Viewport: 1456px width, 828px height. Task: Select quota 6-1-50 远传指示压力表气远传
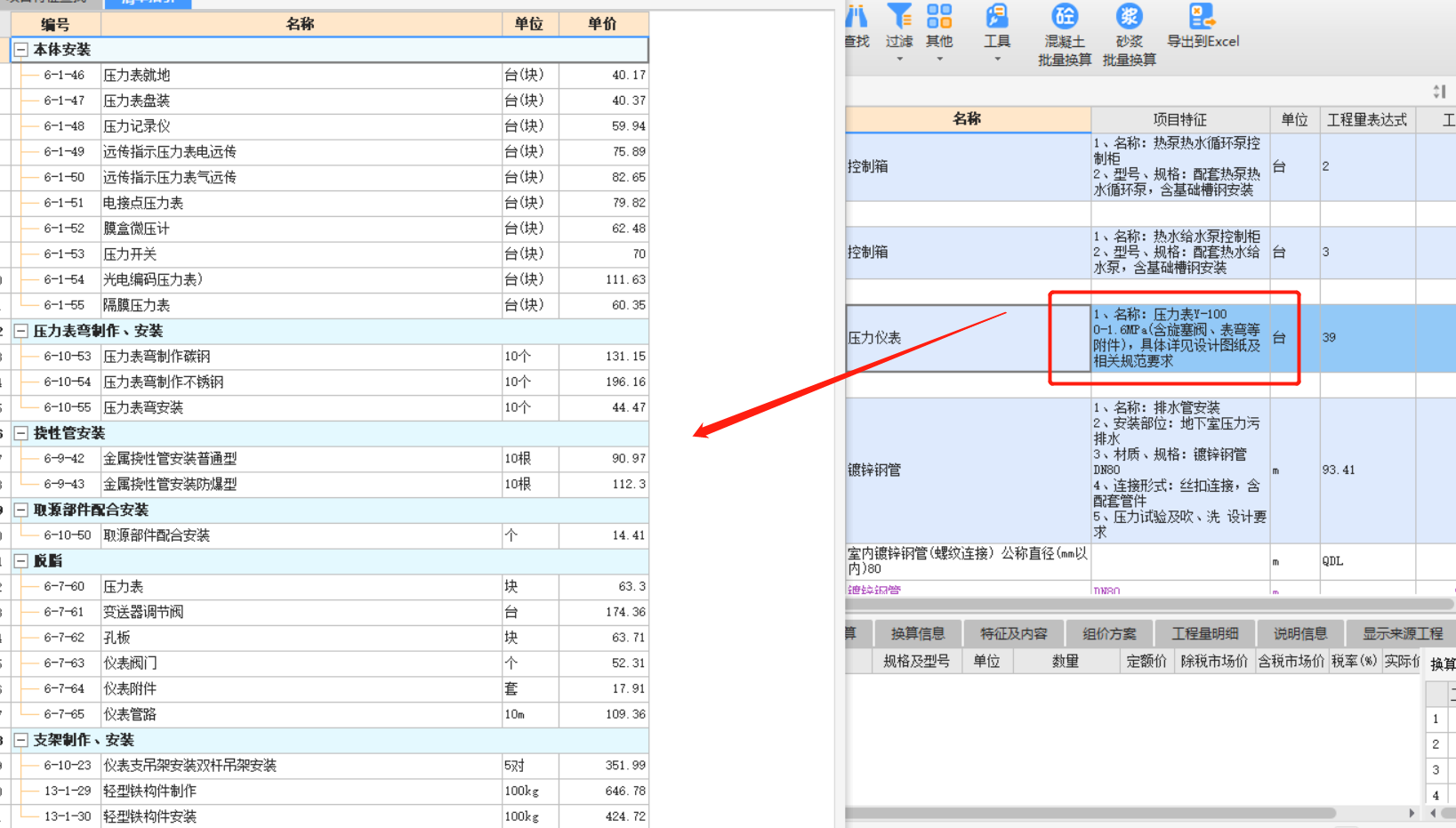coord(329,178)
